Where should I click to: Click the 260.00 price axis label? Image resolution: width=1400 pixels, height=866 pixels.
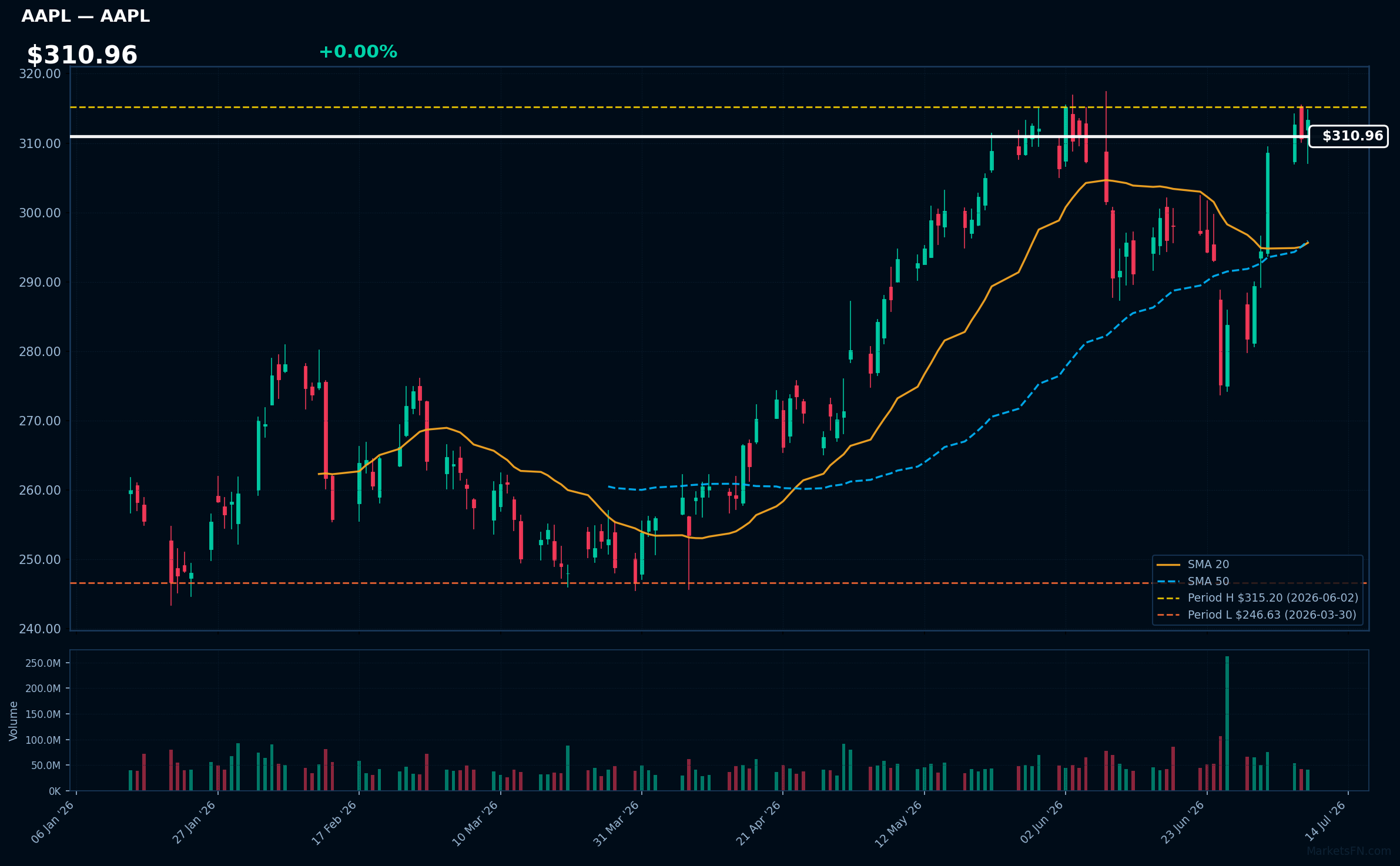pyautogui.click(x=40, y=490)
